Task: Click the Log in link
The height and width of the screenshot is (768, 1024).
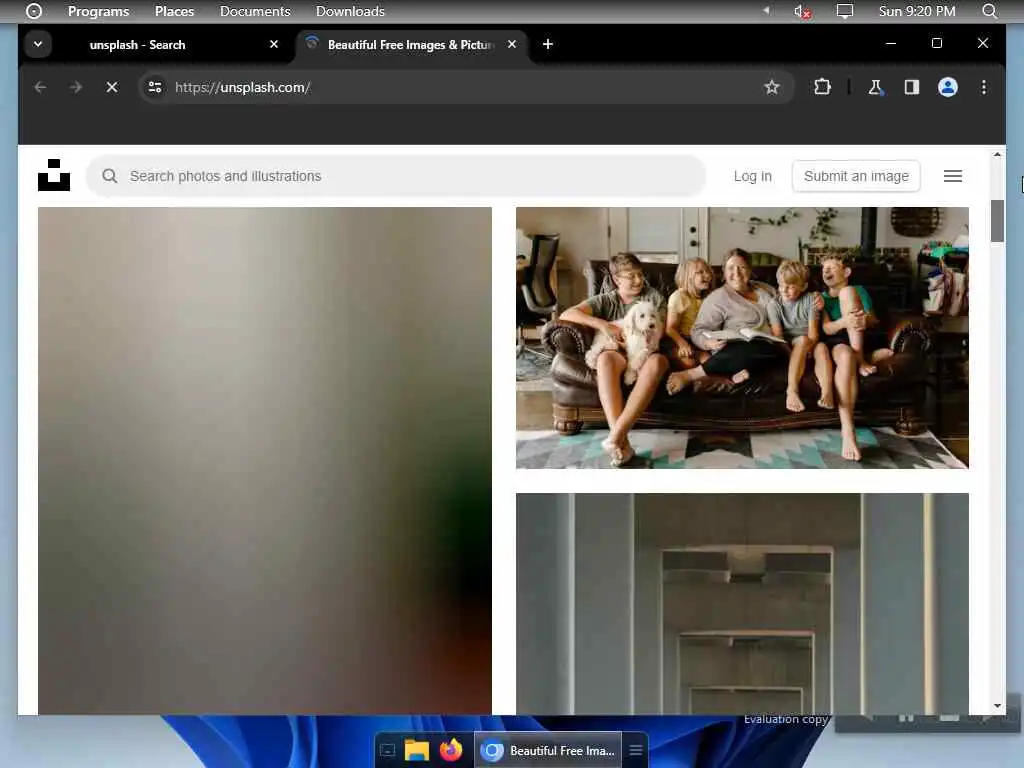Action: click(x=752, y=176)
